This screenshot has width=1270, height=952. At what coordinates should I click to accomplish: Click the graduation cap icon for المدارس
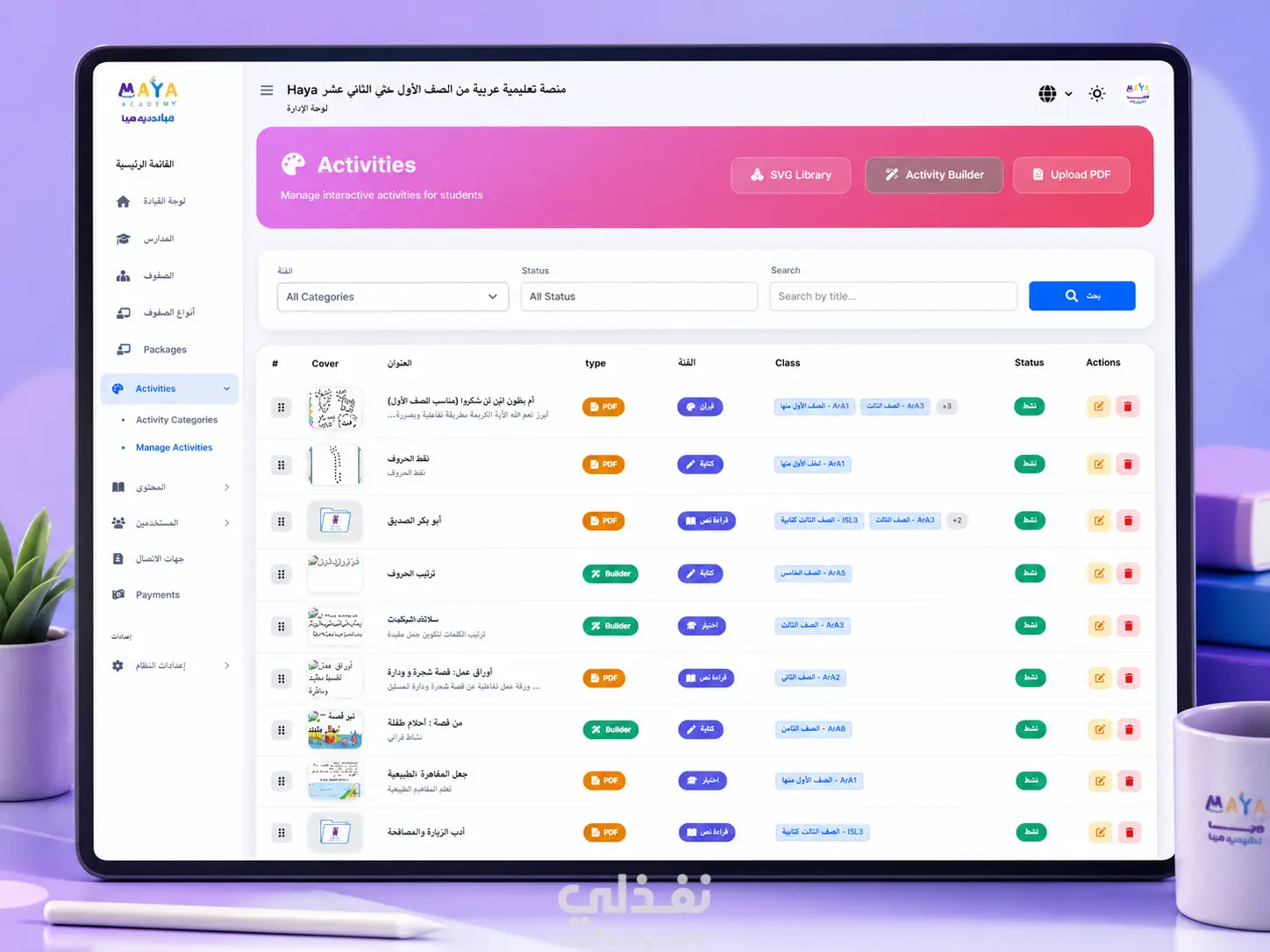[x=123, y=239]
